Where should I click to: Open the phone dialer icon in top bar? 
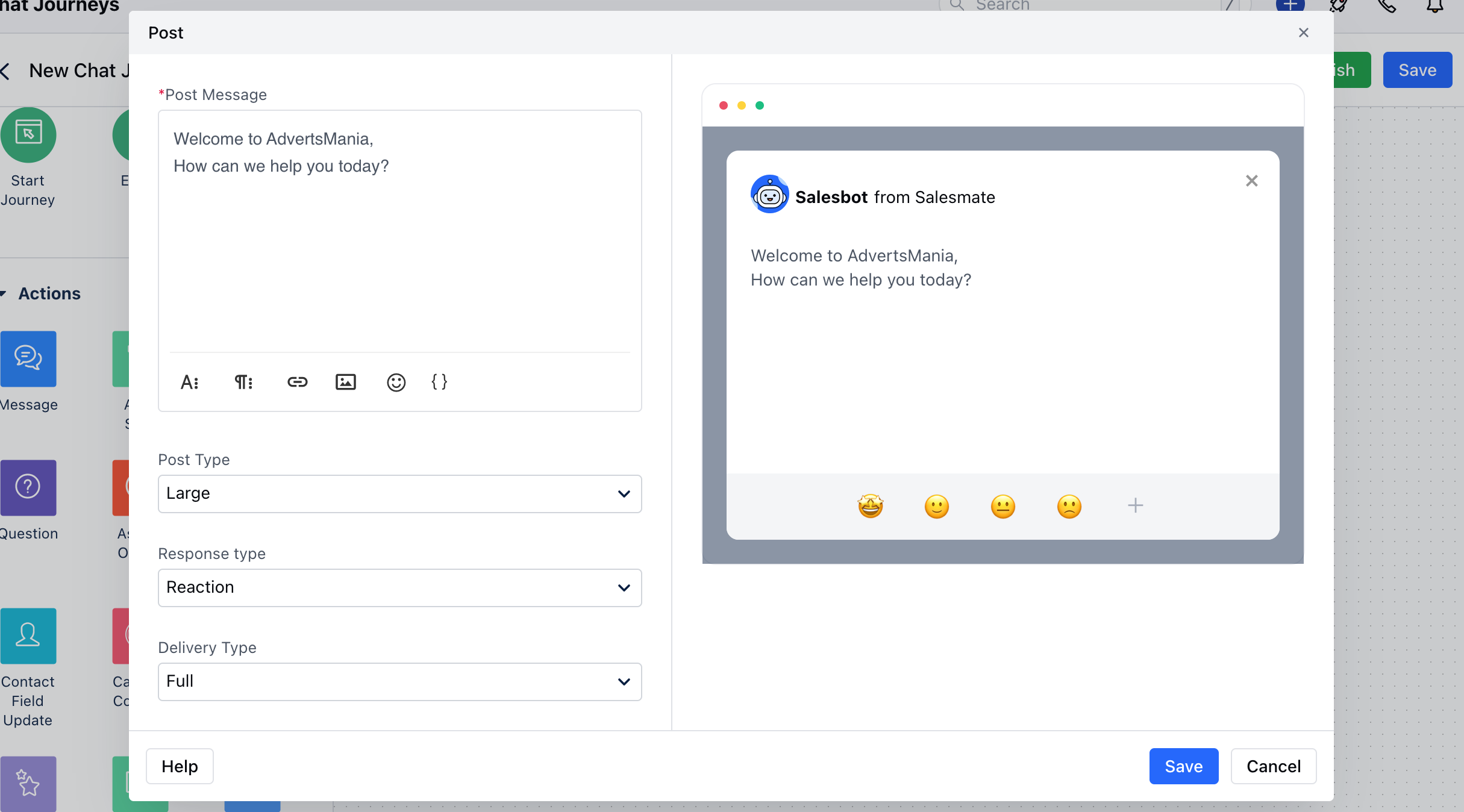click(x=1386, y=5)
